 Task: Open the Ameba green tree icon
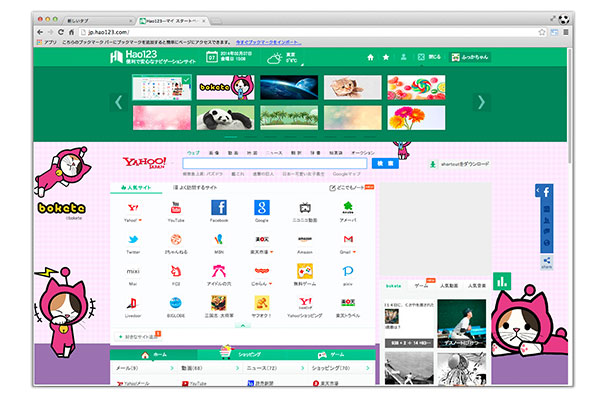click(347, 207)
